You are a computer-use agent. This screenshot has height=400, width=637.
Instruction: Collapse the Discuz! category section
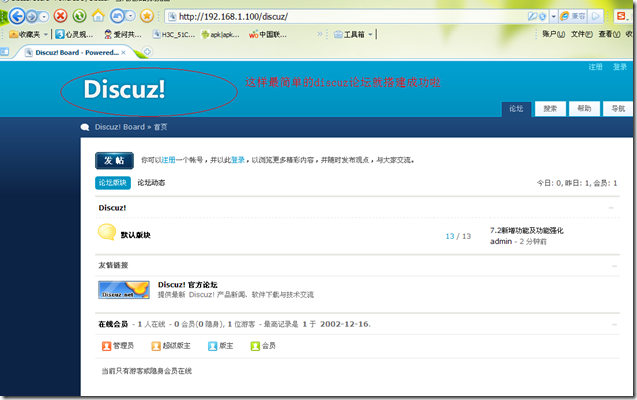pyautogui.click(x=611, y=208)
